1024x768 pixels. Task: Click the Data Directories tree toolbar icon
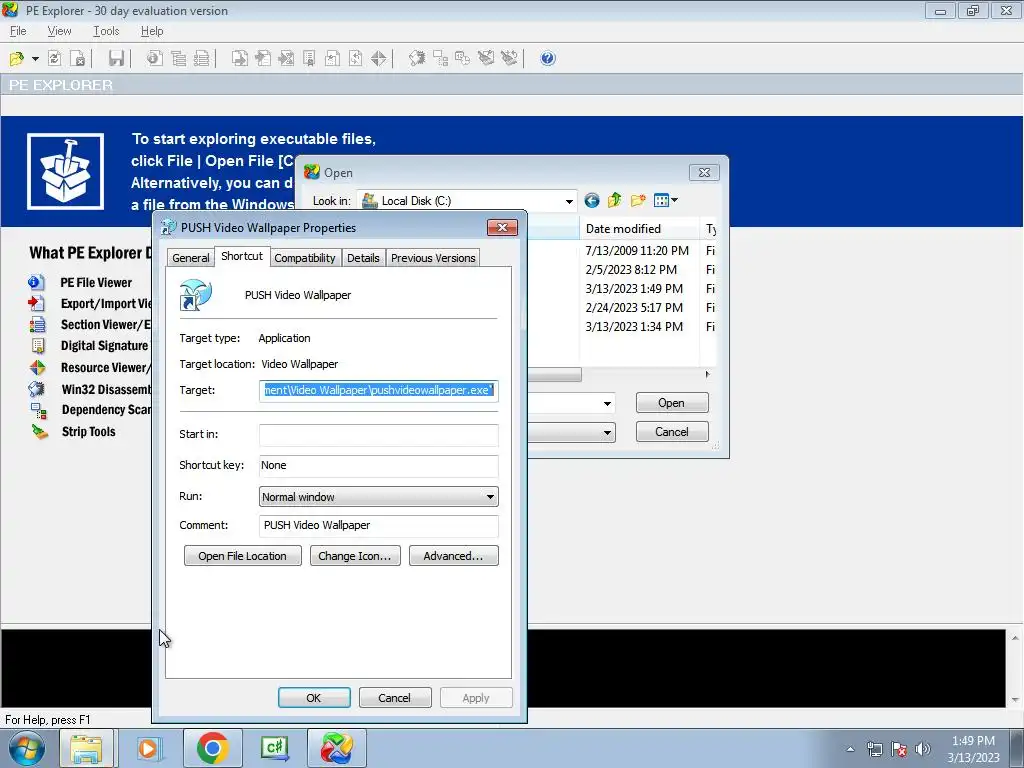tap(178, 59)
